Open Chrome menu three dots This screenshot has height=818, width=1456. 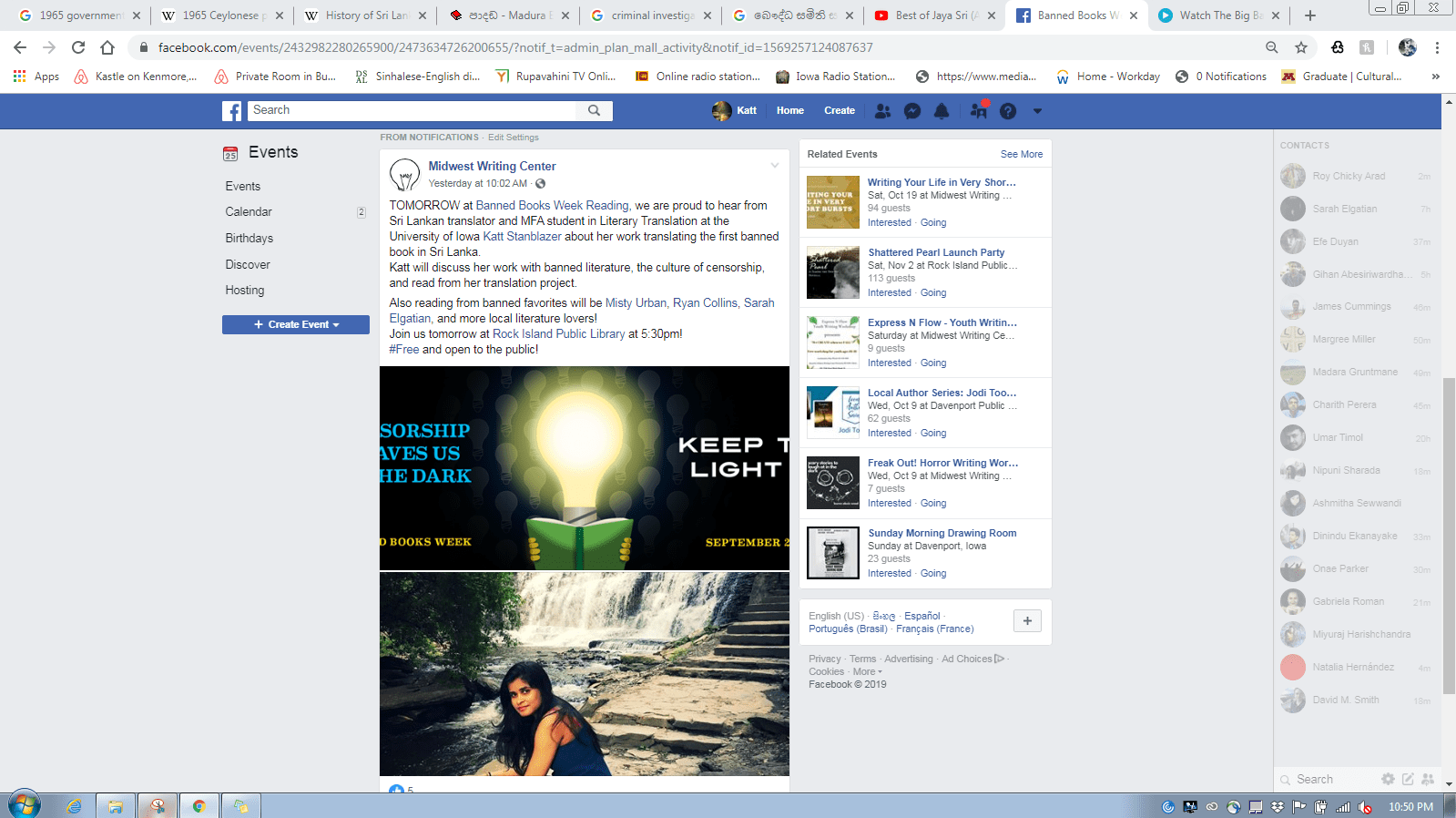(1437, 47)
